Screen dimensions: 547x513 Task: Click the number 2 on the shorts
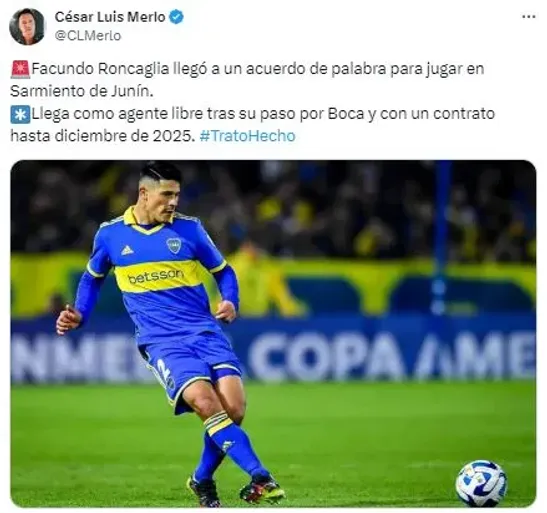(163, 369)
